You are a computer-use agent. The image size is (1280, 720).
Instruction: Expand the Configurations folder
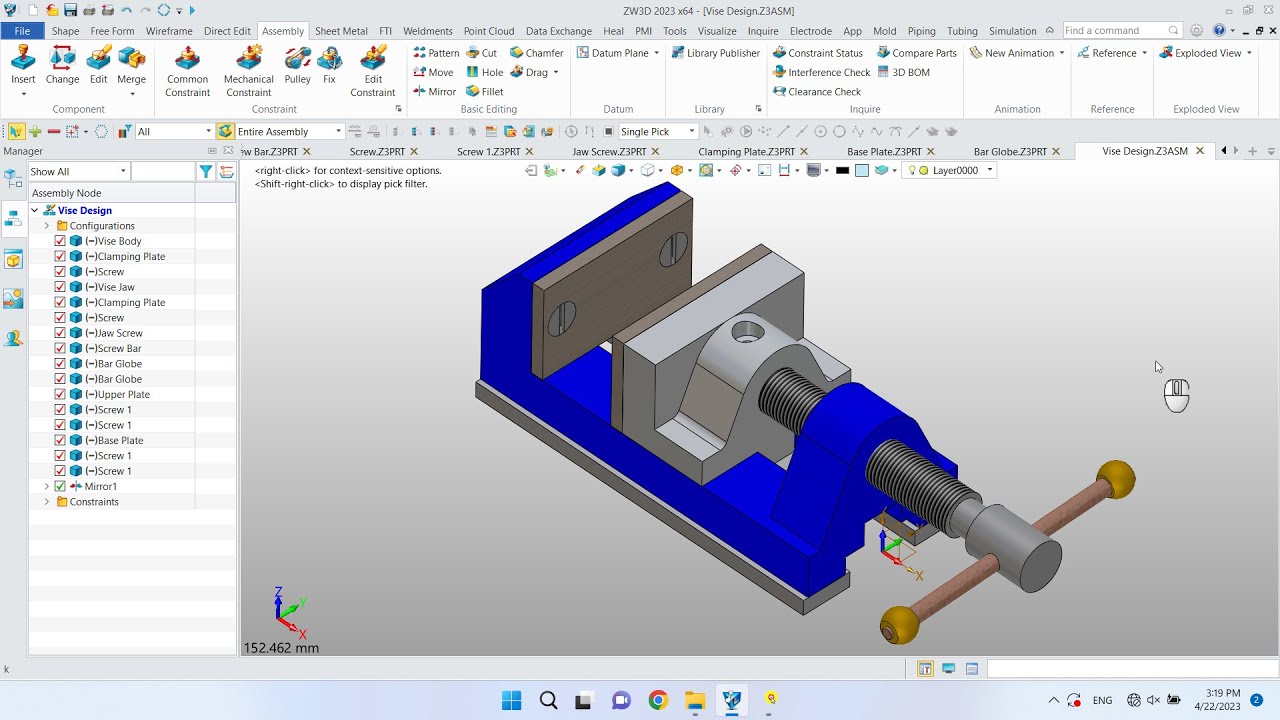tap(46, 226)
